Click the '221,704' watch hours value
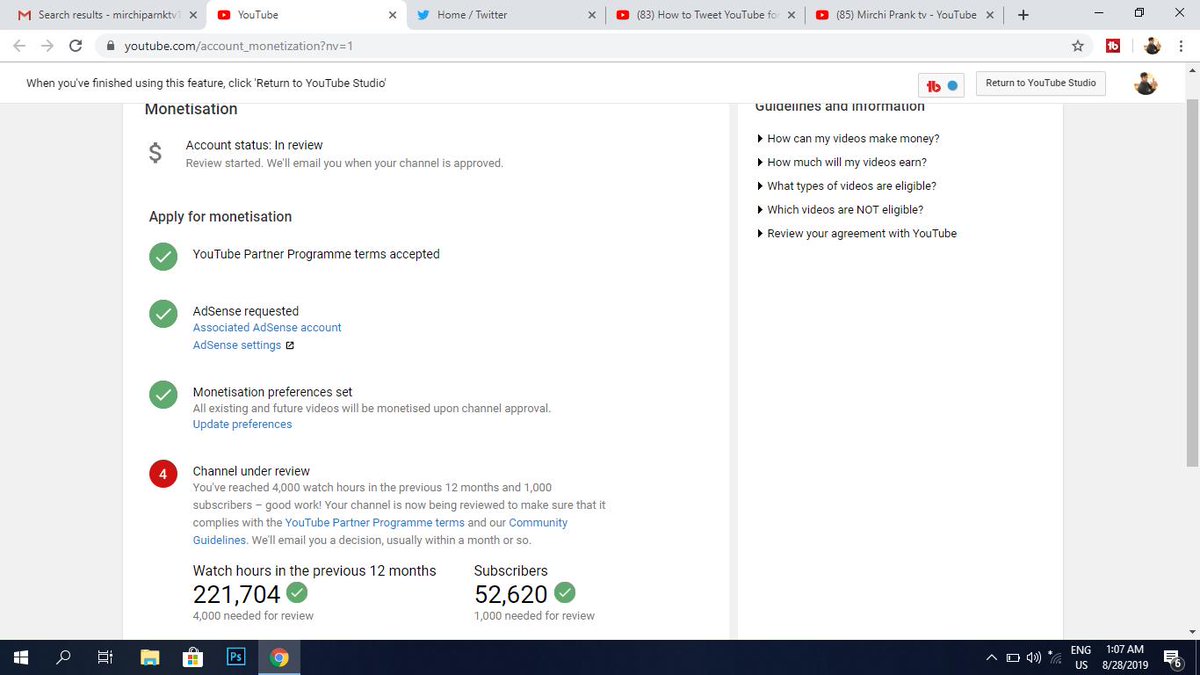1200x675 pixels. click(237, 594)
